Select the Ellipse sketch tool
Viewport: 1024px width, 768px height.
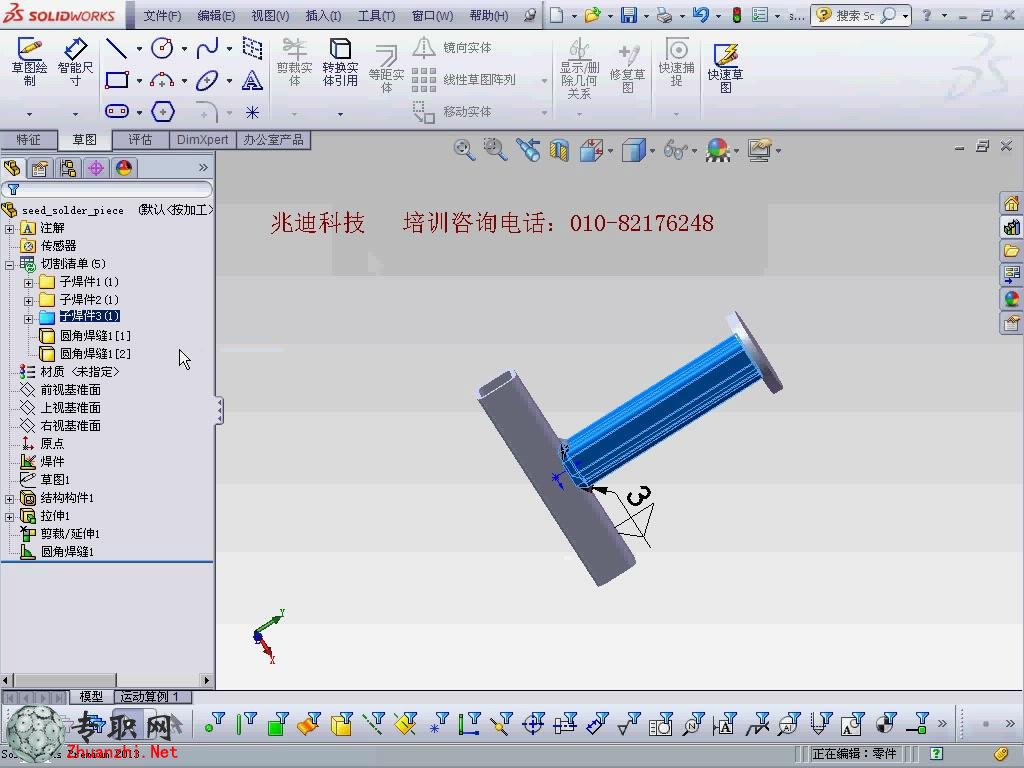[207, 80]
